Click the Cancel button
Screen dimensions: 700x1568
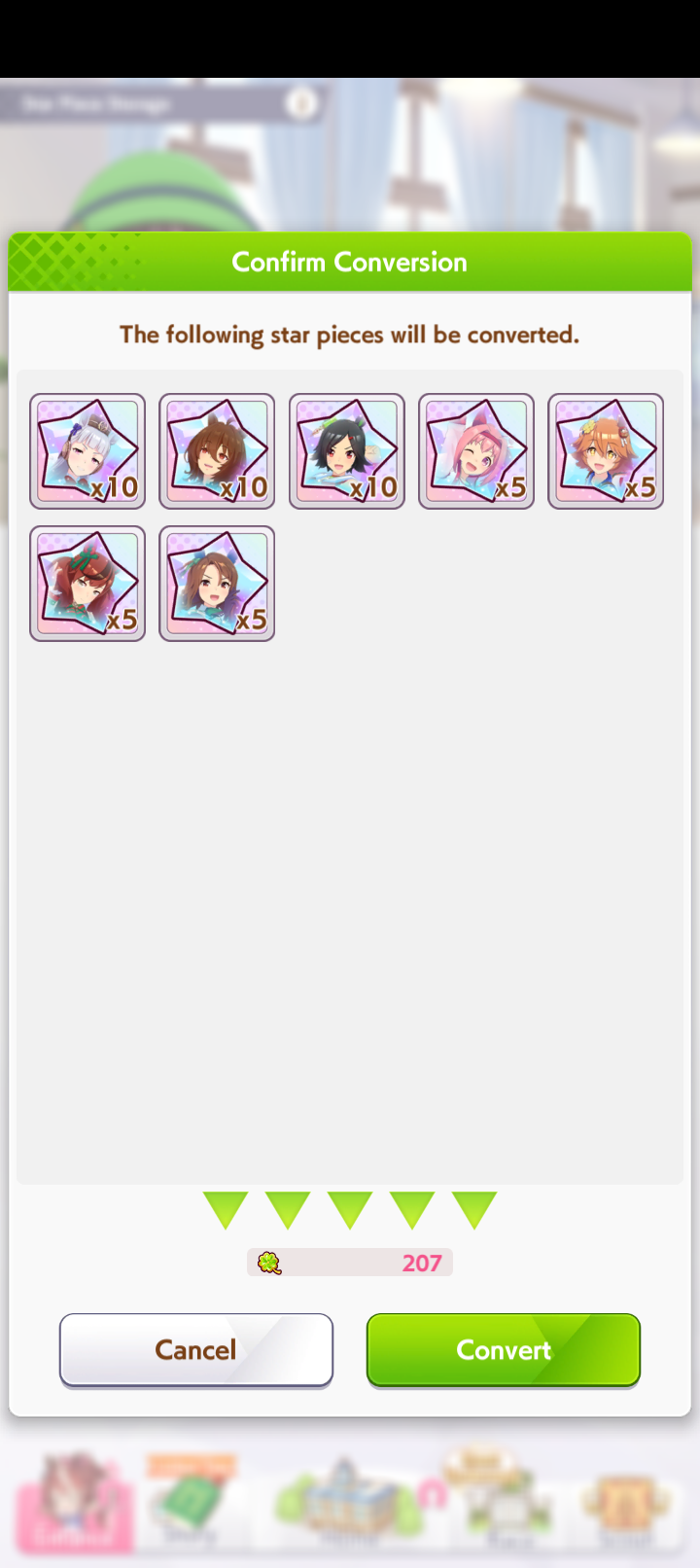click(196, 1350)
